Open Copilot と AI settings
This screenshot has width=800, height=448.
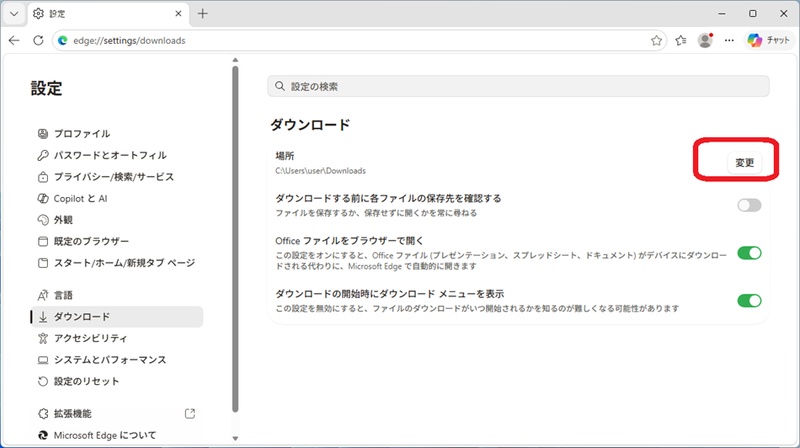[117, 198]
